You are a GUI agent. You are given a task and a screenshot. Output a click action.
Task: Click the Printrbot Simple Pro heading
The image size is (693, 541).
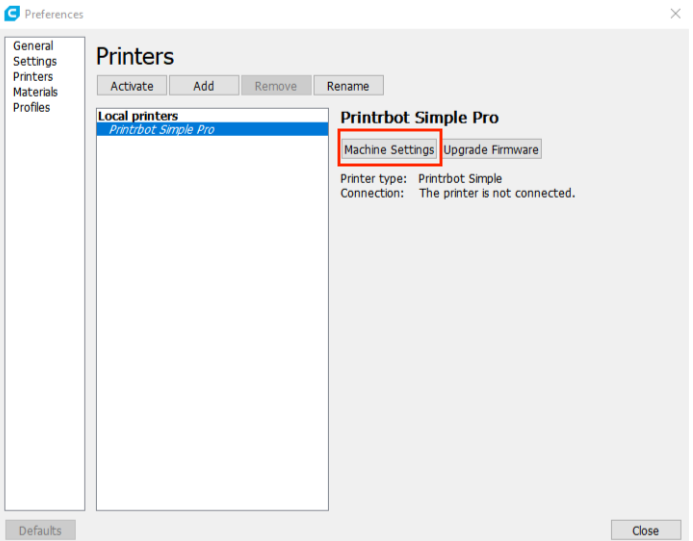(419, 118)
